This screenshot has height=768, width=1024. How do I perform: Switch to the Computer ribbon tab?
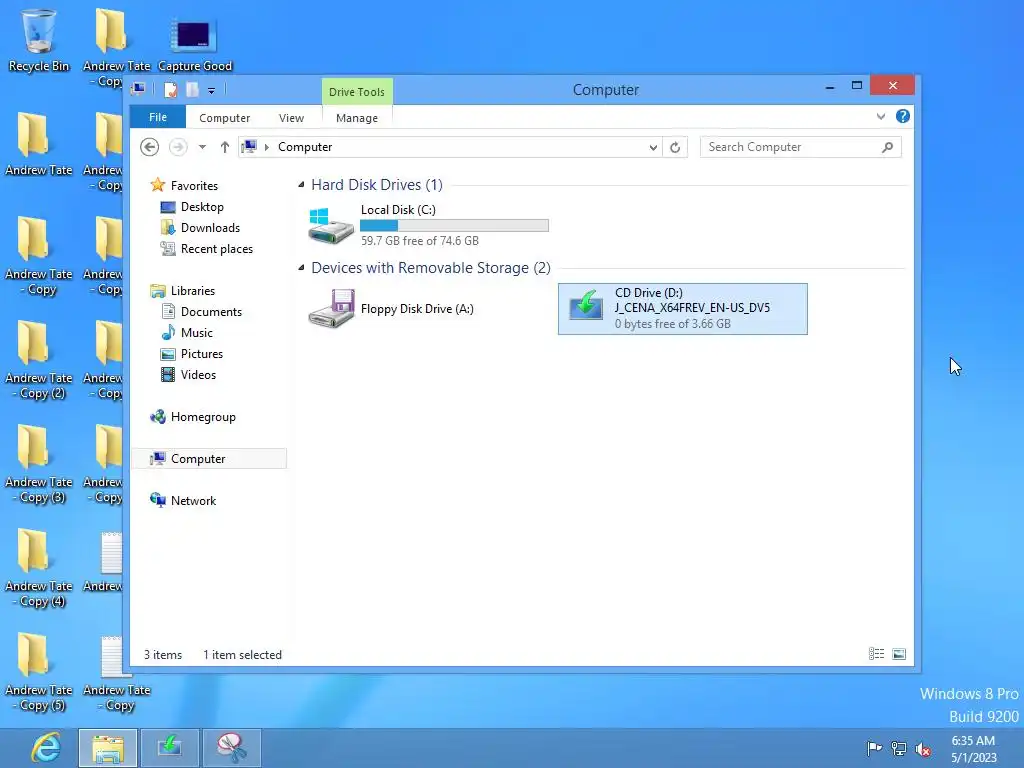225,118
